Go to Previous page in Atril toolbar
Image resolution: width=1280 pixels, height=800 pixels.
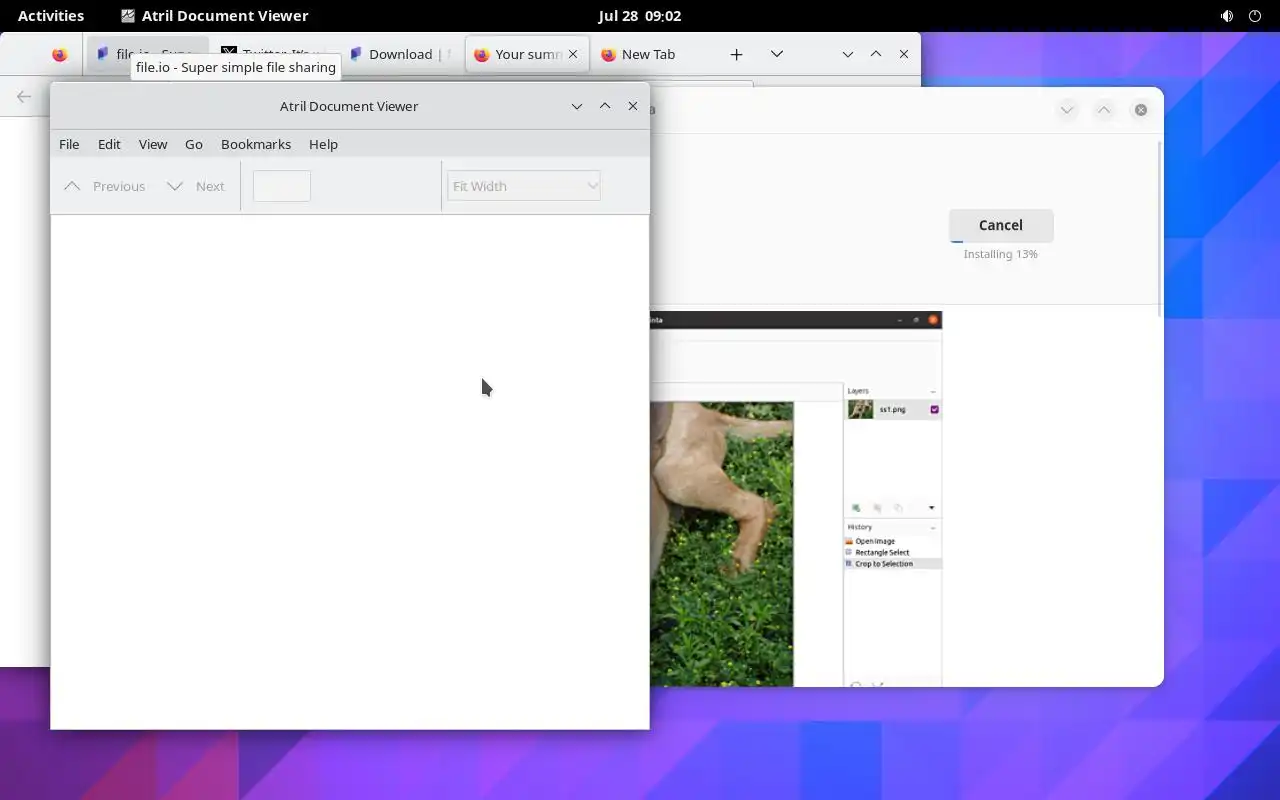tap(104, 186)
